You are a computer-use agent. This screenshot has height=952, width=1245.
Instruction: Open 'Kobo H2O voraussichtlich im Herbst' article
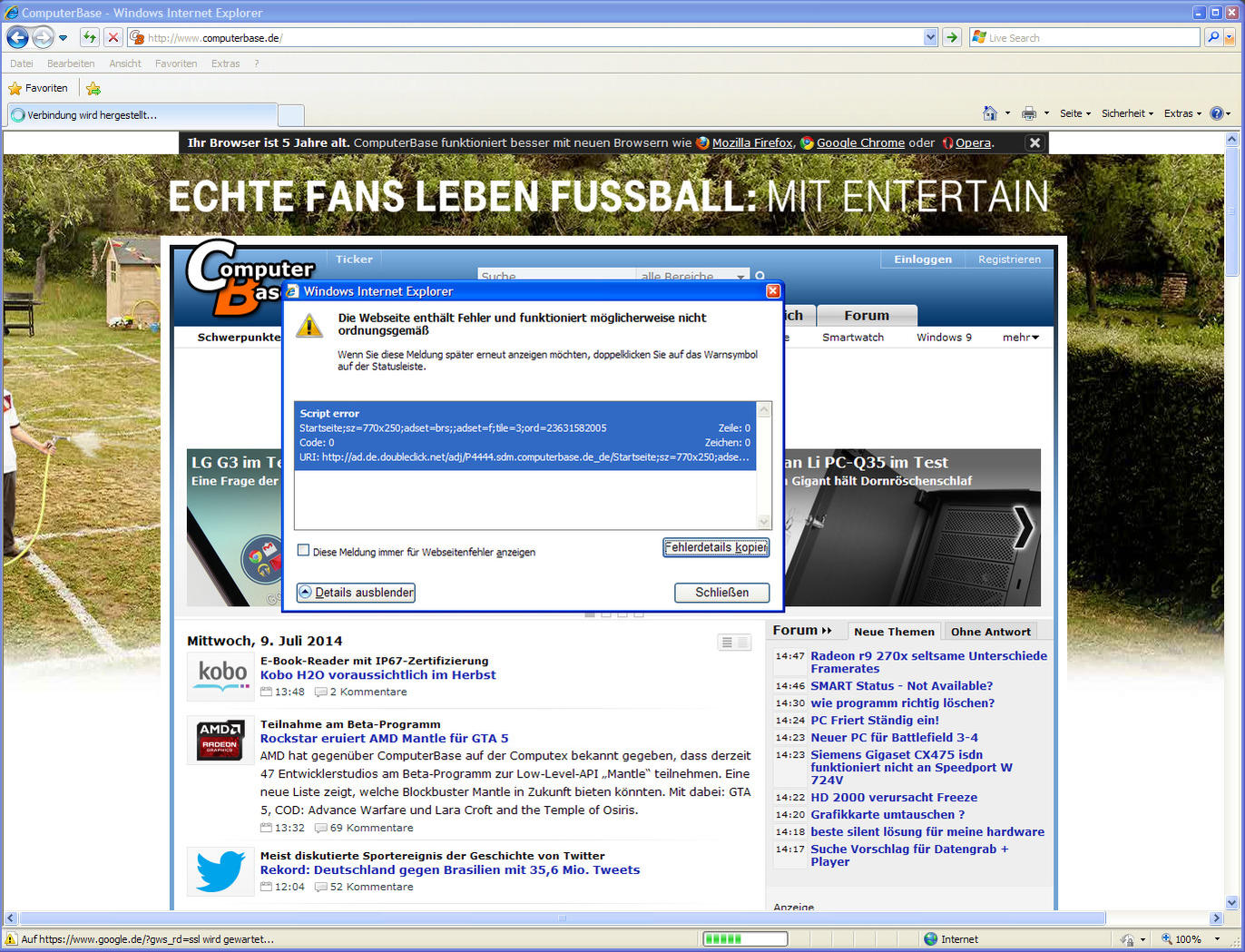point(378,675)
